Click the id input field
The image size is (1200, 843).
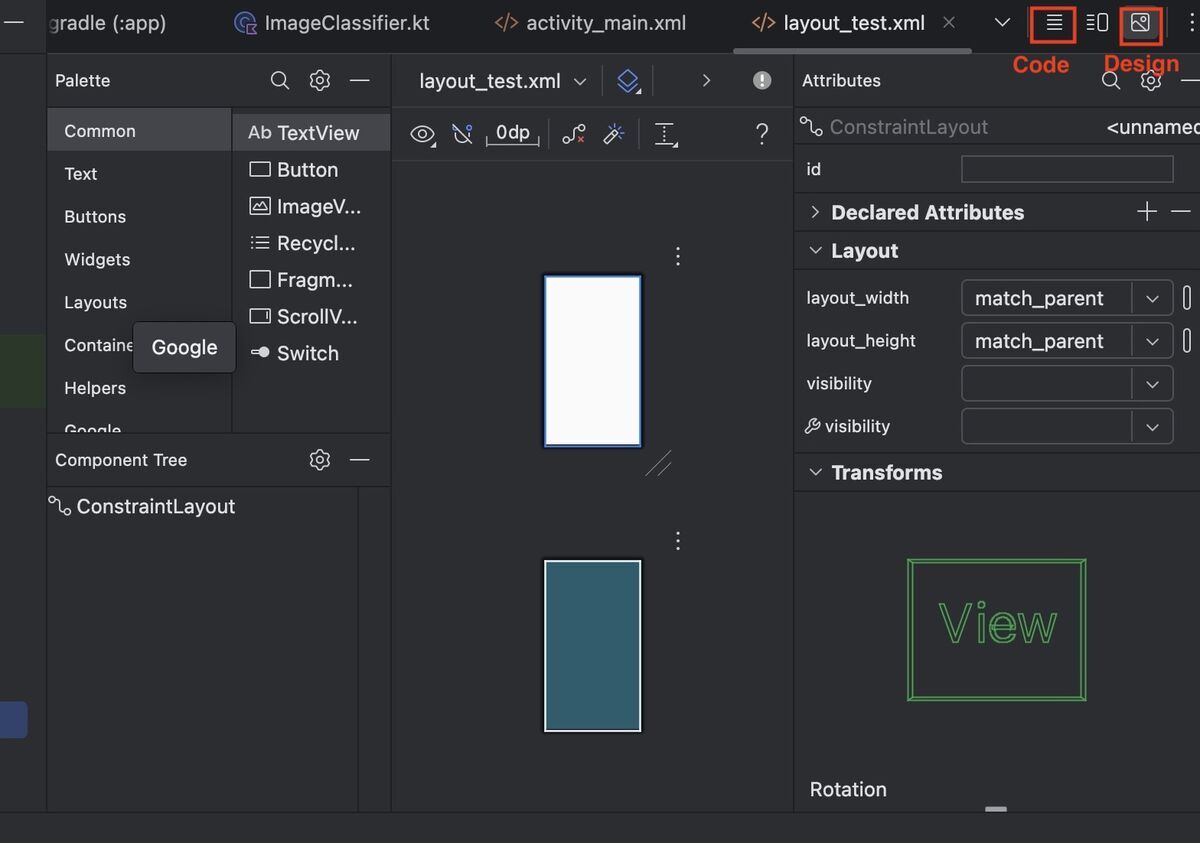tap(1067, 170)
